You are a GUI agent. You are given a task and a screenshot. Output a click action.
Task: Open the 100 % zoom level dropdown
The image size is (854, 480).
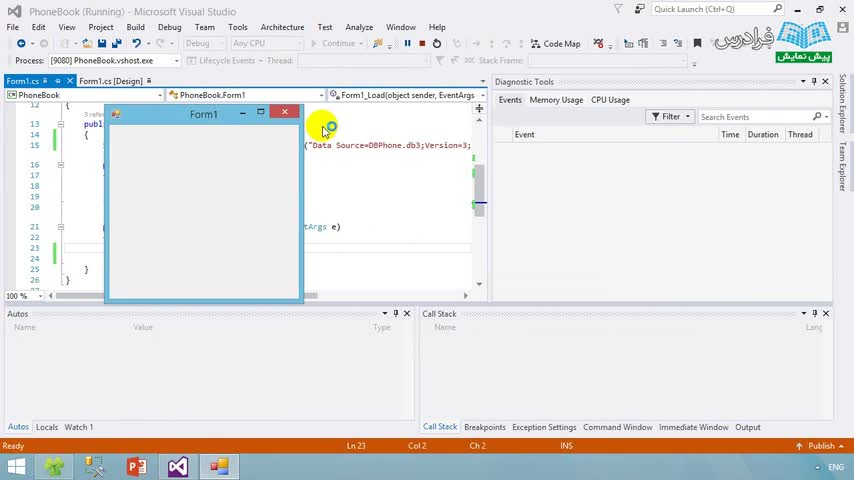[25, 296]
